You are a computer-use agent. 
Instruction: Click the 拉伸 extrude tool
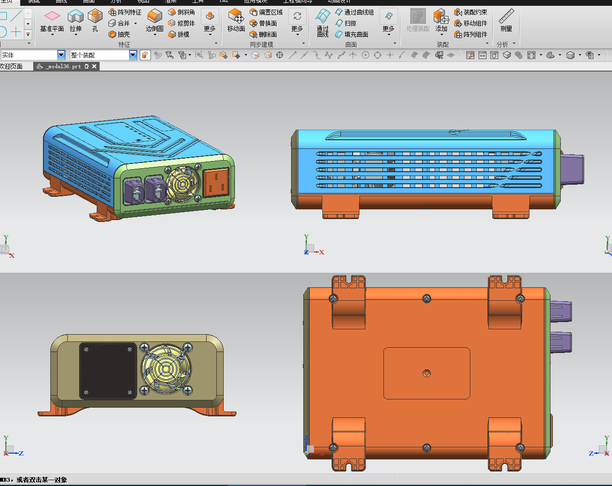point(76,21)
